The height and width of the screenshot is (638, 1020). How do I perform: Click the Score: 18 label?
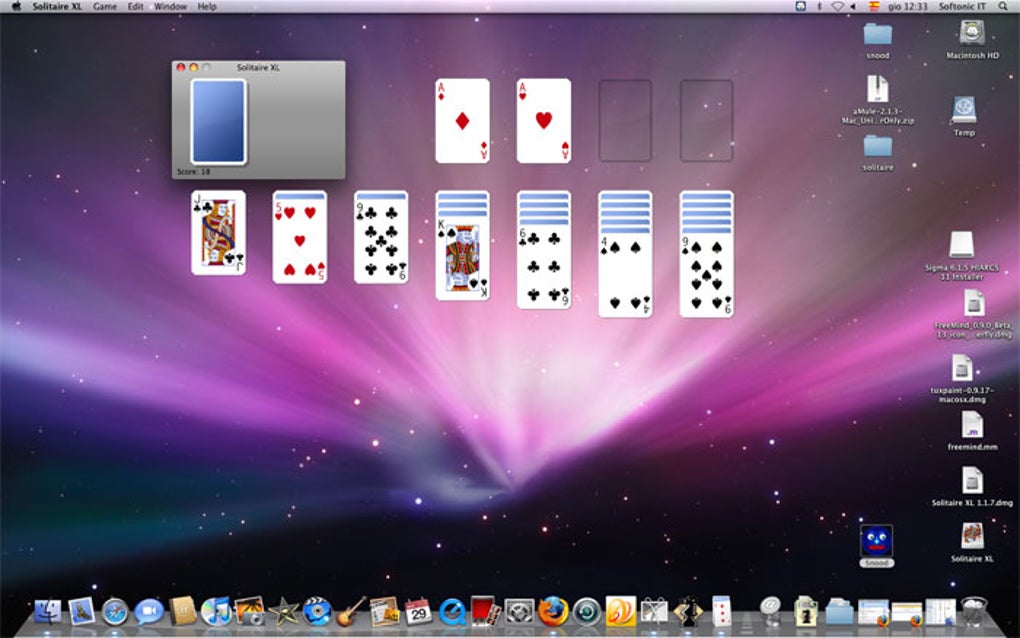click(x=193, y=172)
